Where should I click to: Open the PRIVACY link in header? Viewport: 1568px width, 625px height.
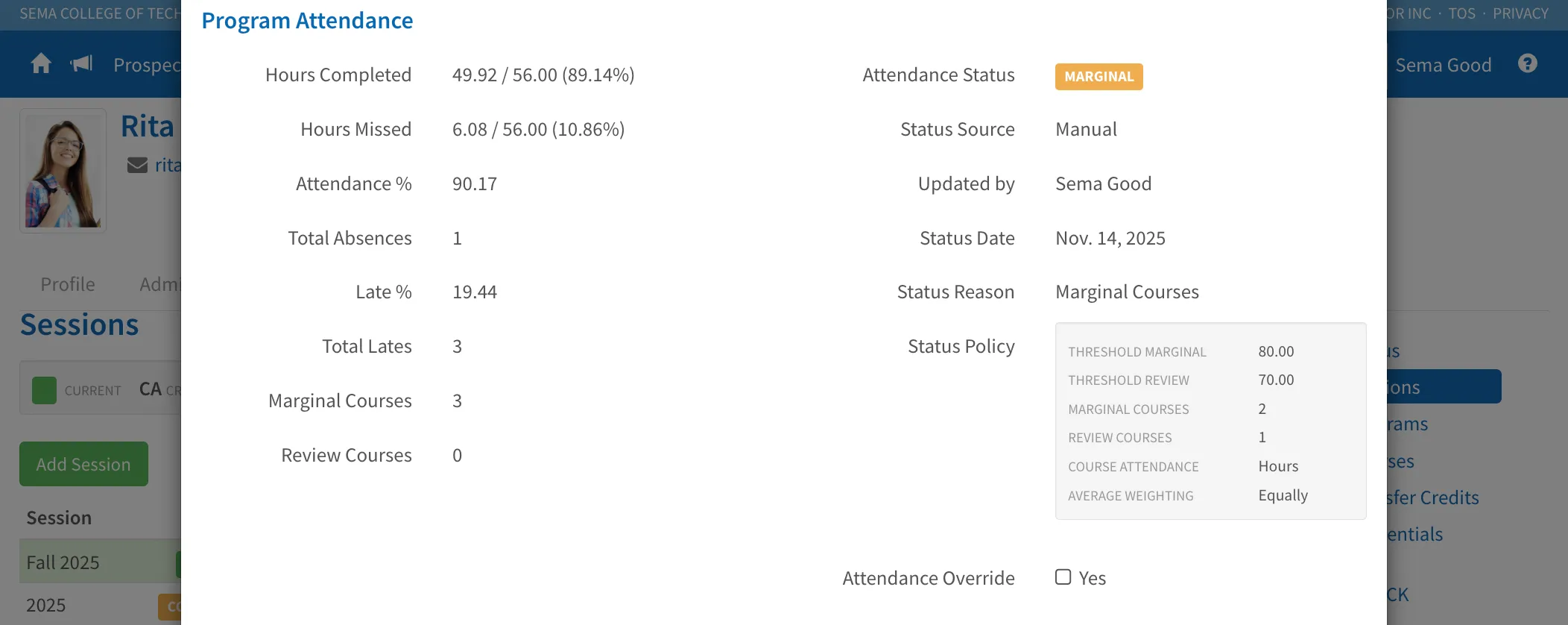click(1520, 13)
